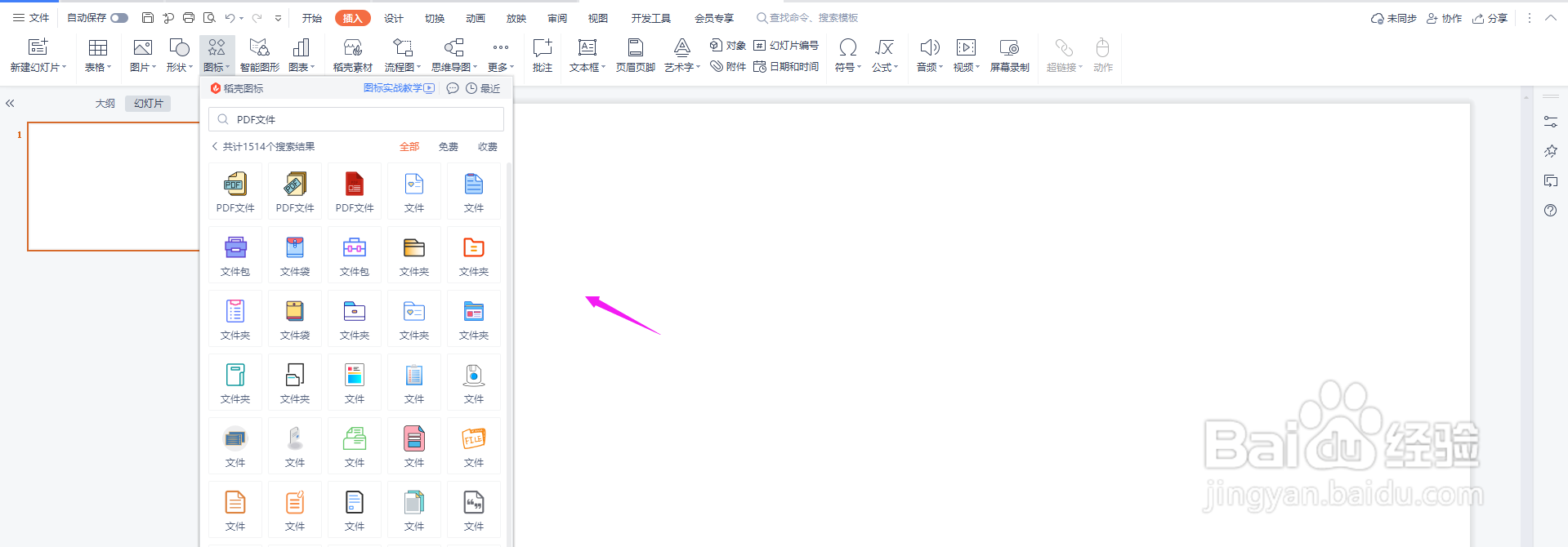Click the icon search field containing PDF文件
Viewport: 1568px width, 547px height.
(356, 119)
